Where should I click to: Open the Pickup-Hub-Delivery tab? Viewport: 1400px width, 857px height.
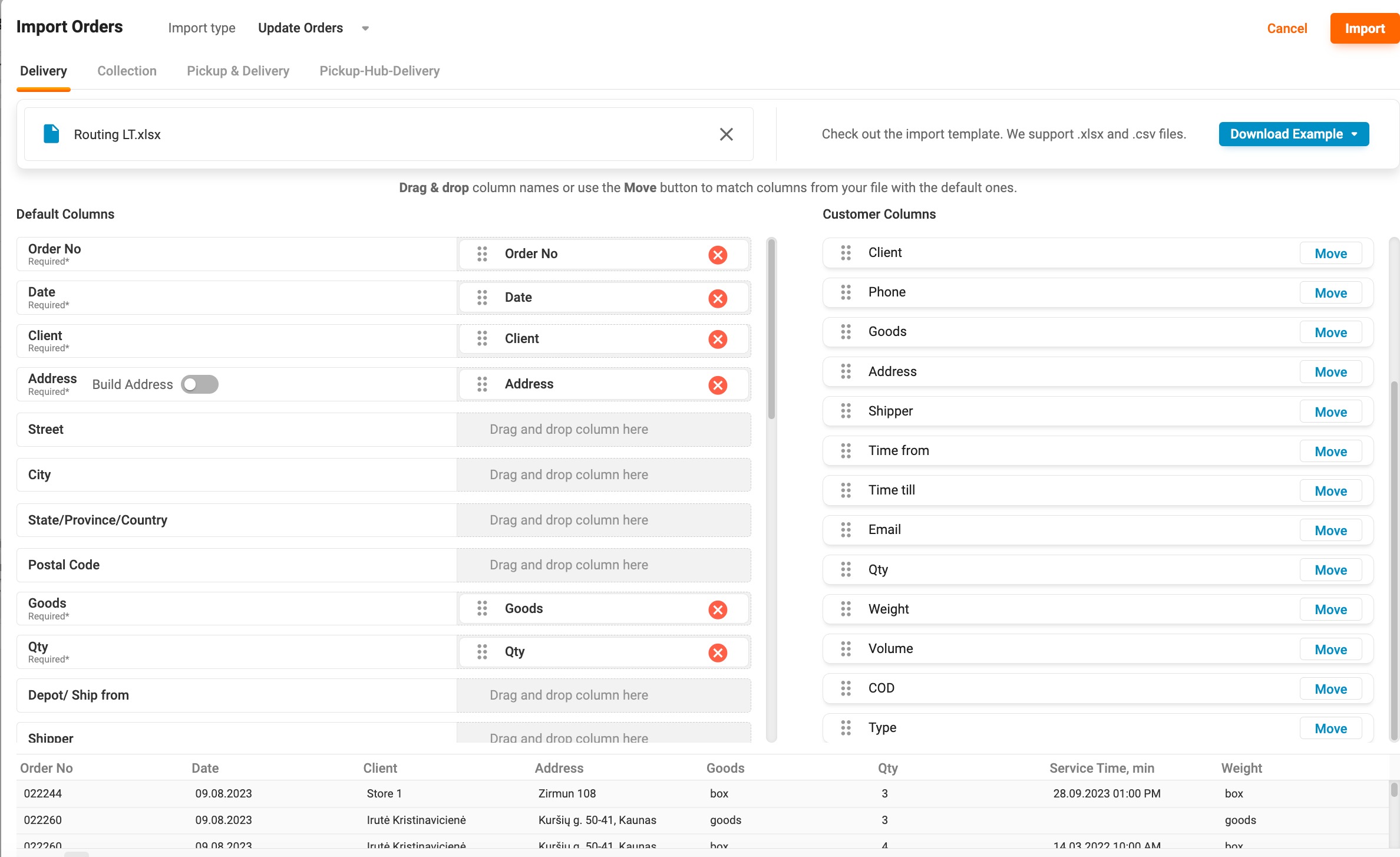coord(379,71)
